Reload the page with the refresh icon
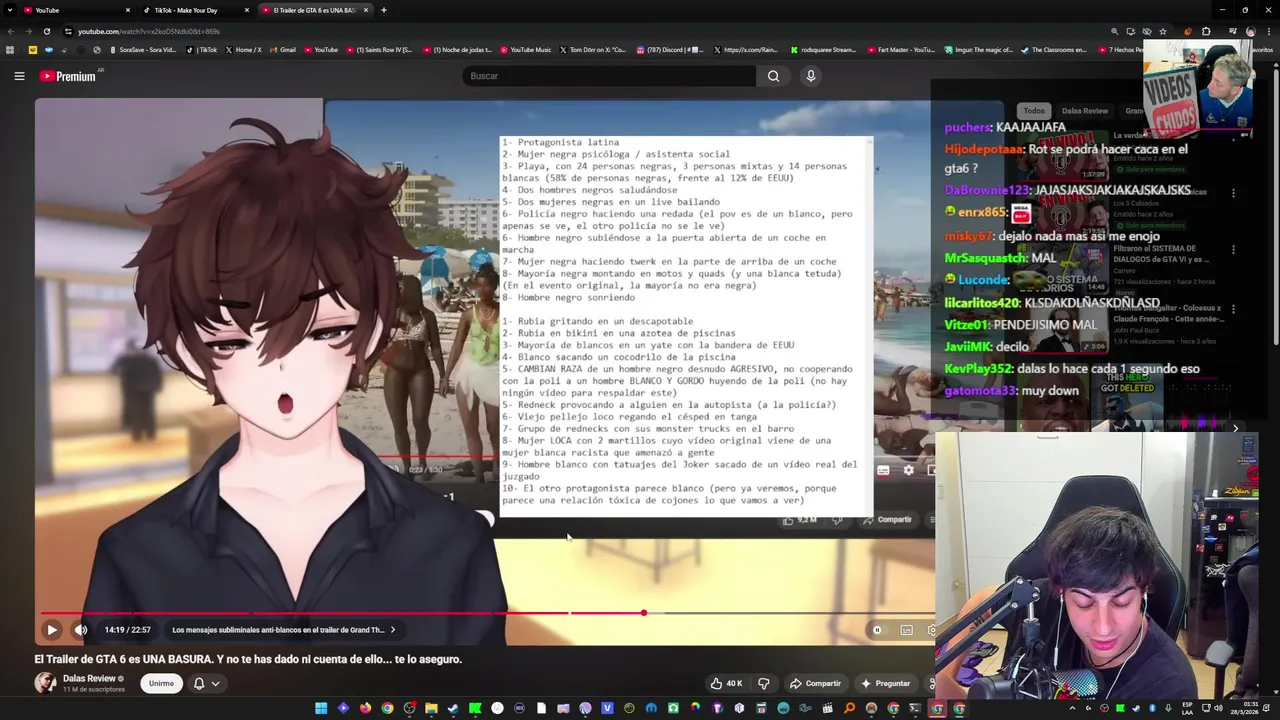Viewport: 1280px width, 720px height. [46, 31]
